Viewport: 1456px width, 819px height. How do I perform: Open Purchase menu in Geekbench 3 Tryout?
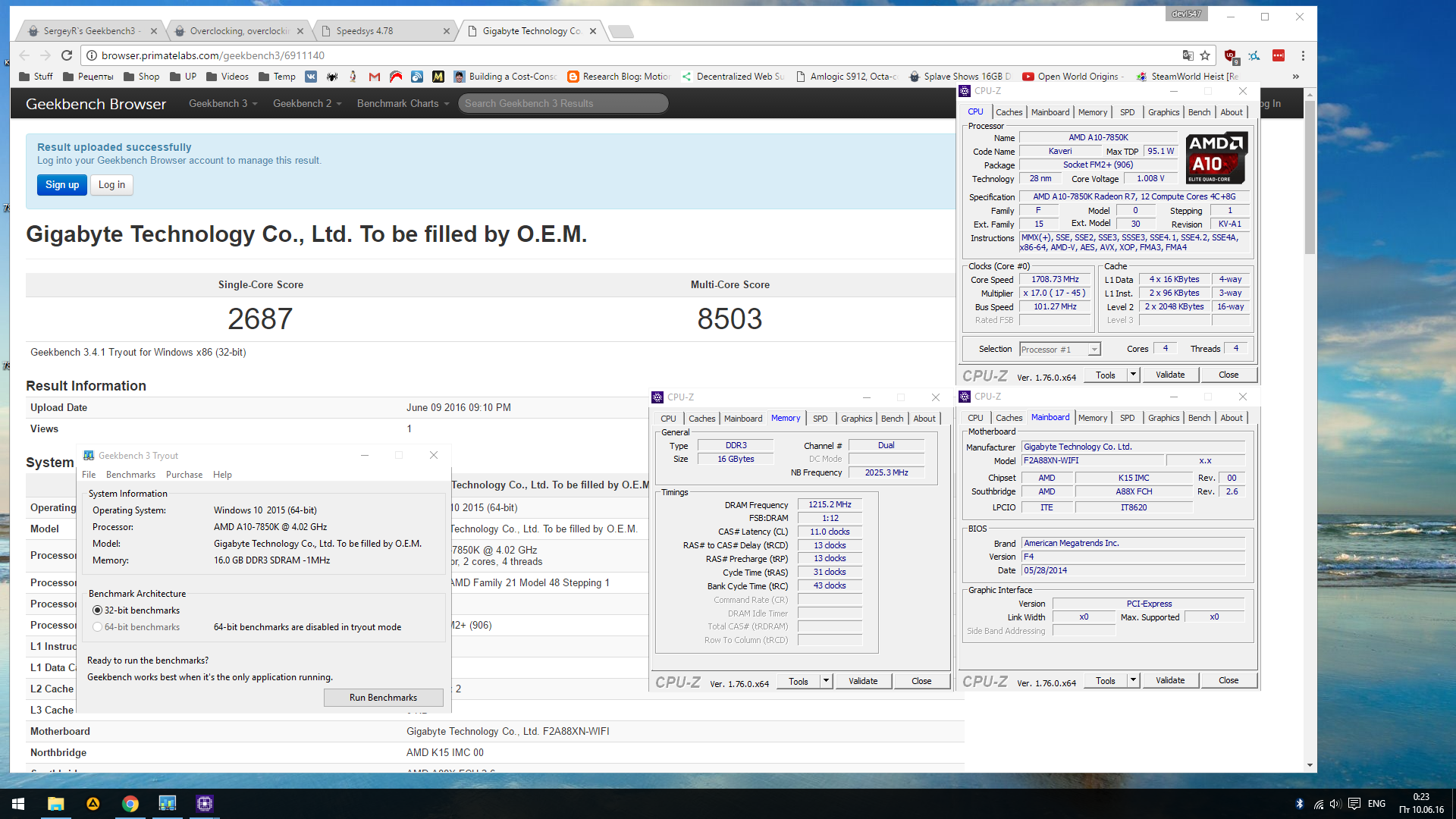tap(184, 475)
